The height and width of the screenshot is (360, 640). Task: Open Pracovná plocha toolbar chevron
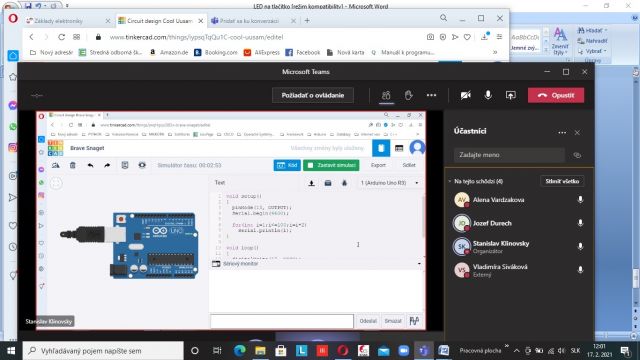pos(507,346)
